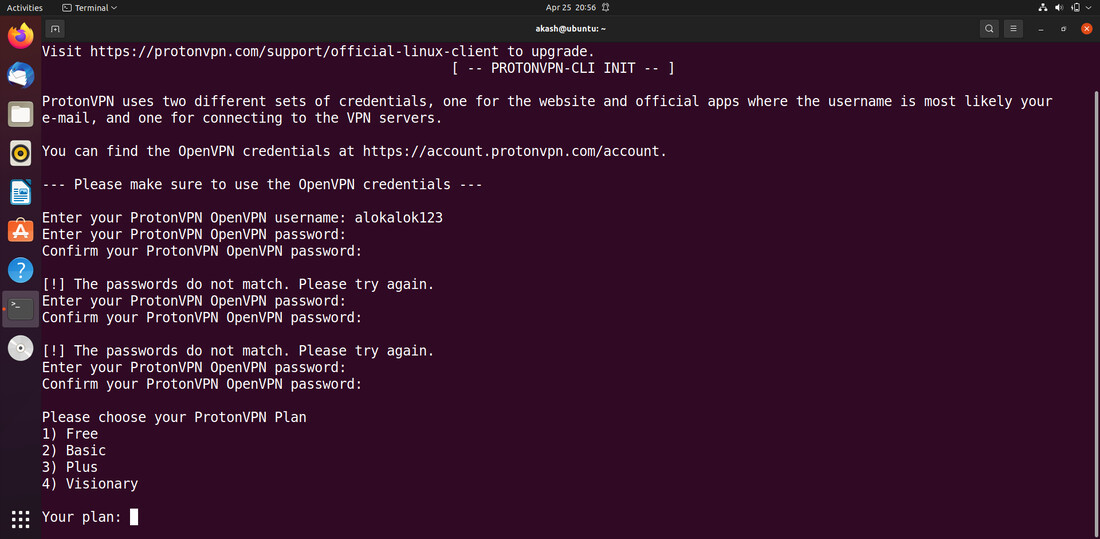Open the system status menu arrow
This screenshot has width=1100, height=539.
coord(1087,7)
